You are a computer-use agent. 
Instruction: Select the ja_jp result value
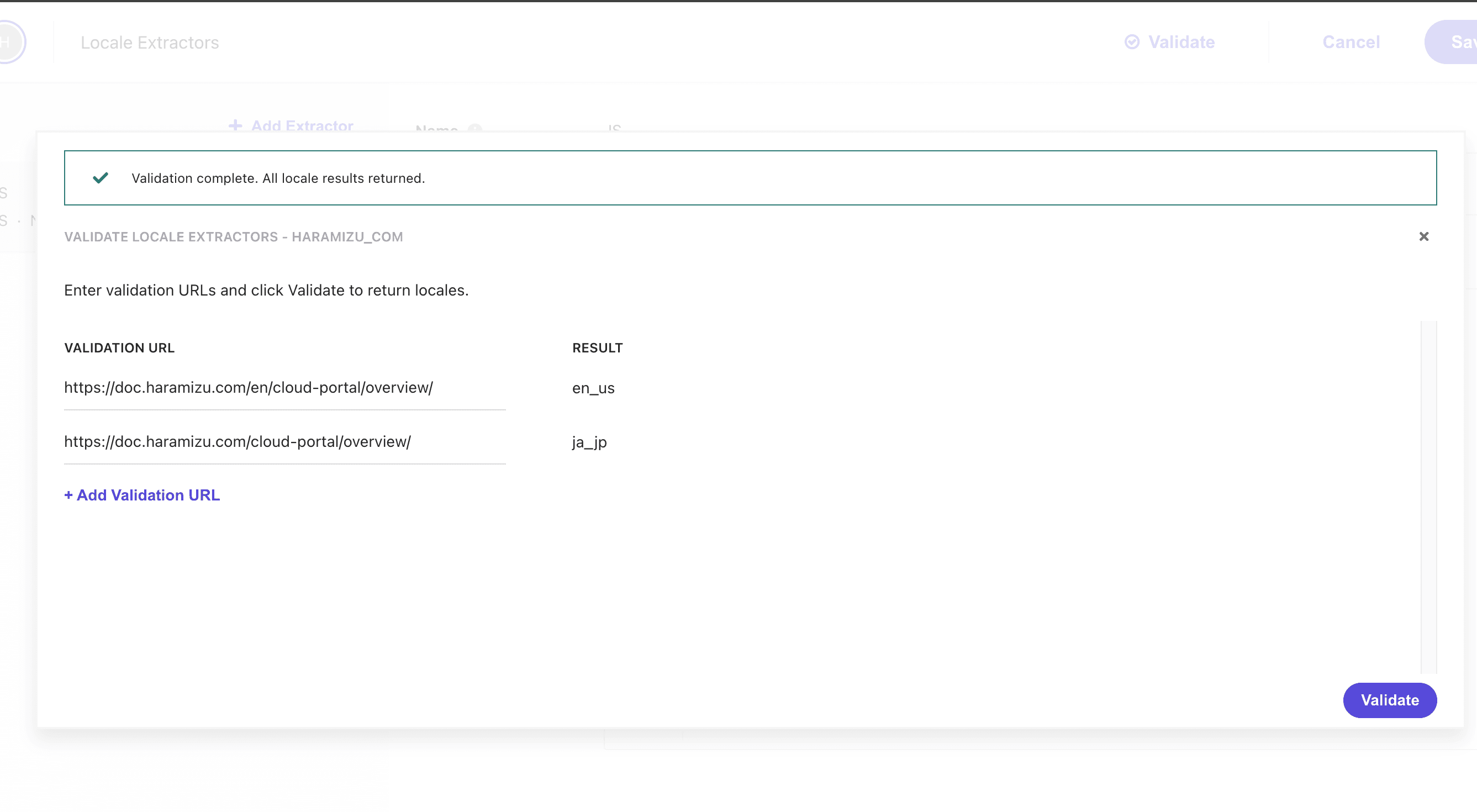click(589, 442)
